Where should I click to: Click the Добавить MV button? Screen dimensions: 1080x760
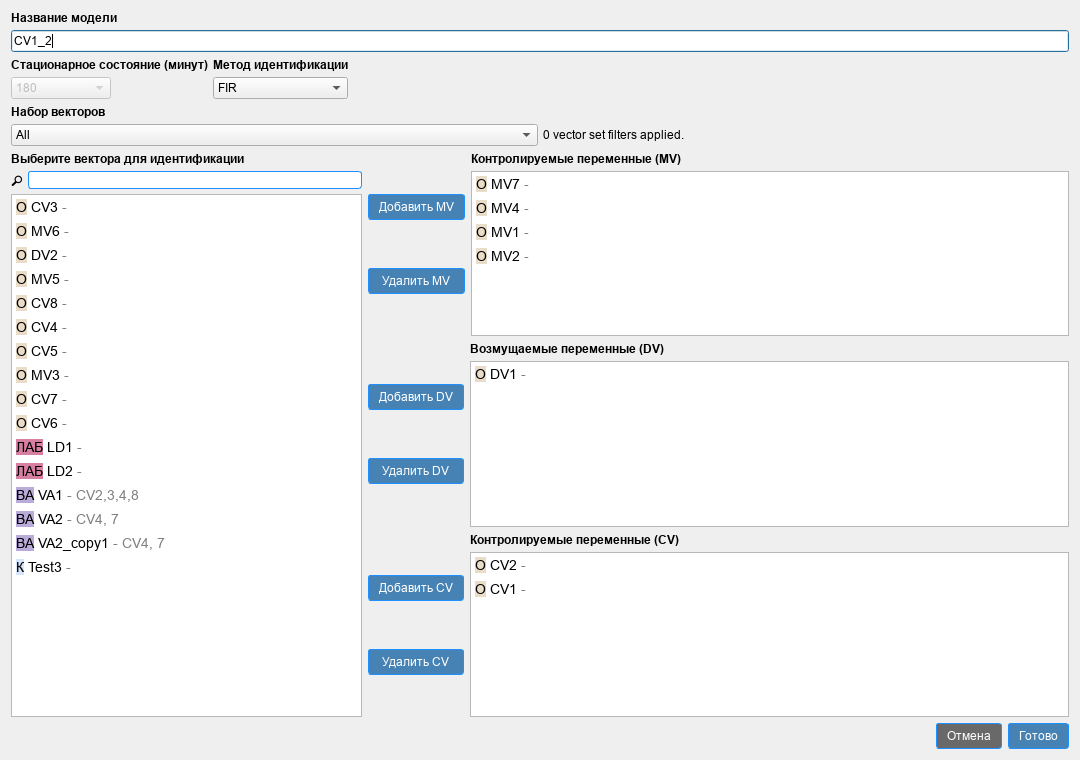pyautogui.click(x=416, y=207)
